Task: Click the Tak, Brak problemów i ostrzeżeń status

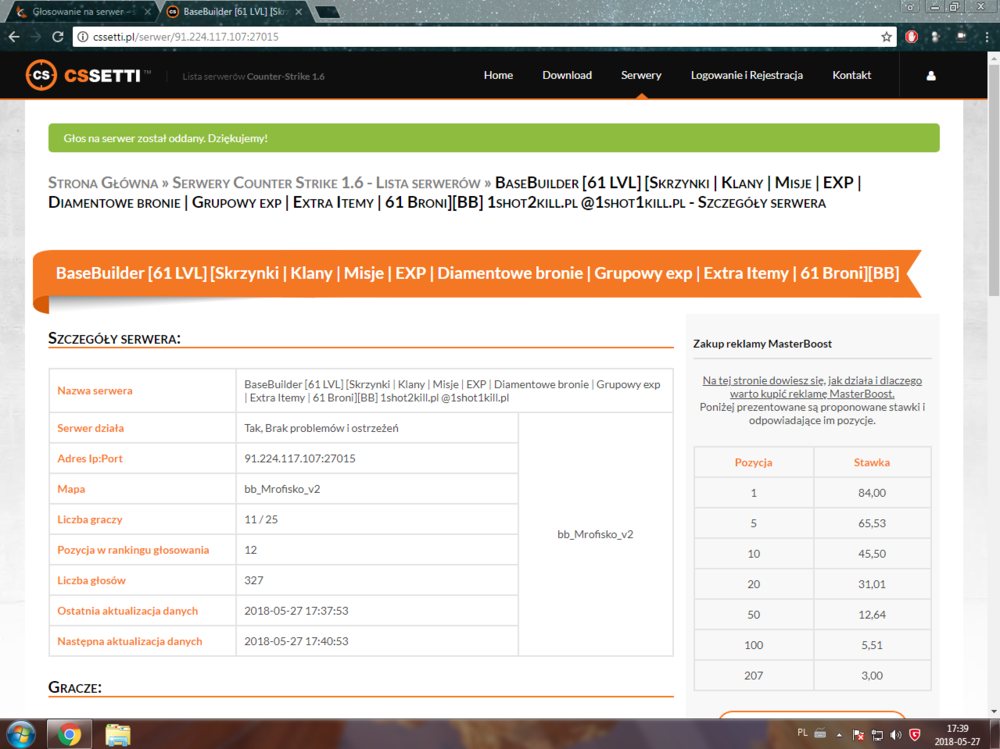Action: [x=321, y=428]
